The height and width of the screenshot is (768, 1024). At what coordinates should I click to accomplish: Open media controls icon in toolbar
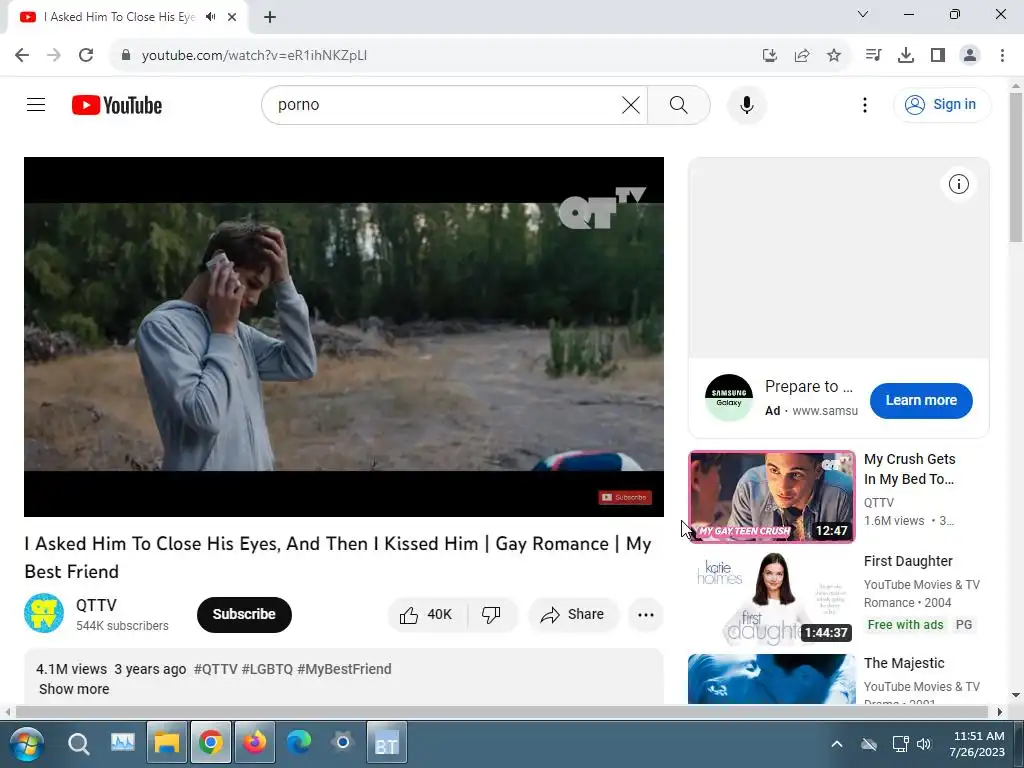[873, 55]
